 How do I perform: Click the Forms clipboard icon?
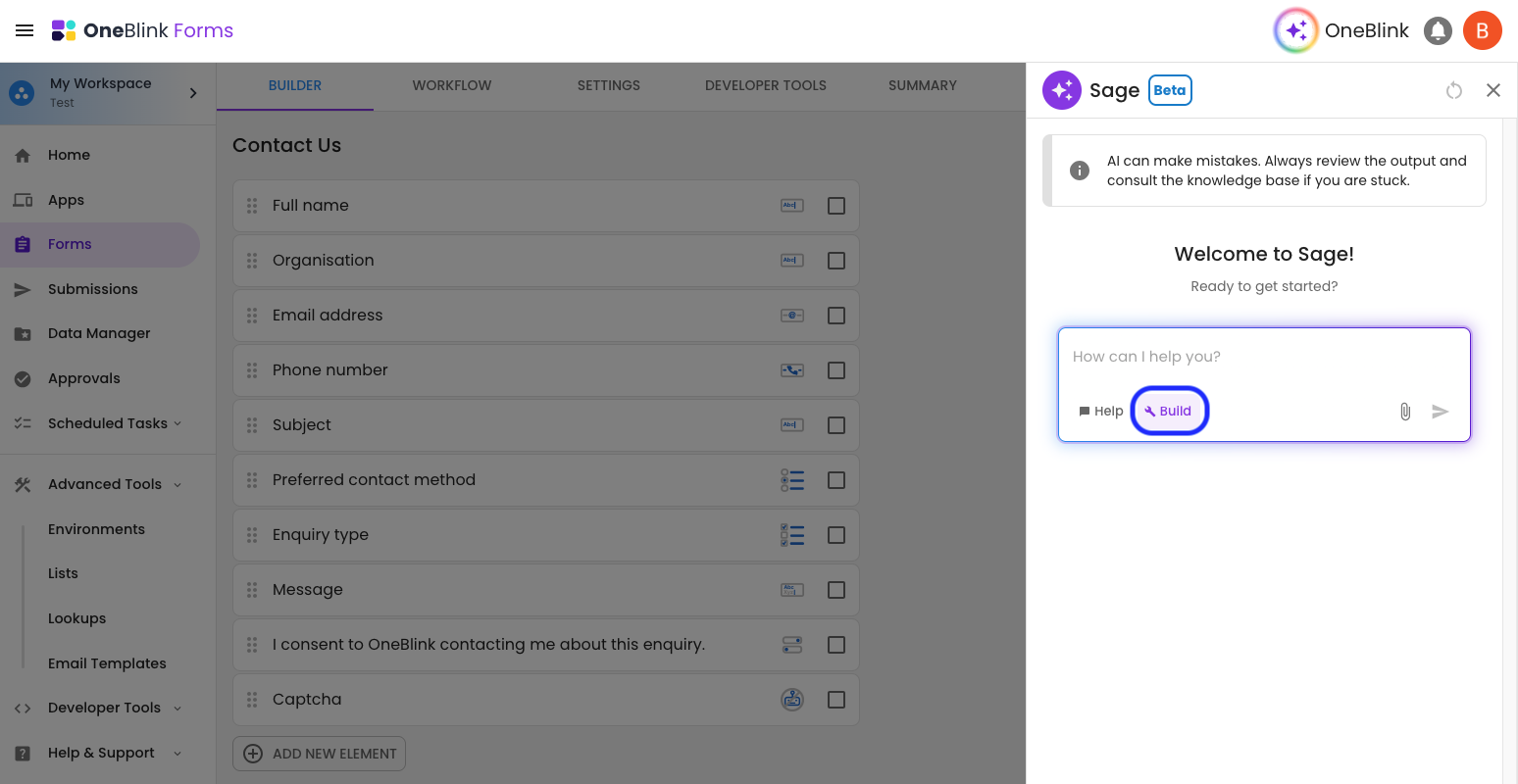[23, 245]
